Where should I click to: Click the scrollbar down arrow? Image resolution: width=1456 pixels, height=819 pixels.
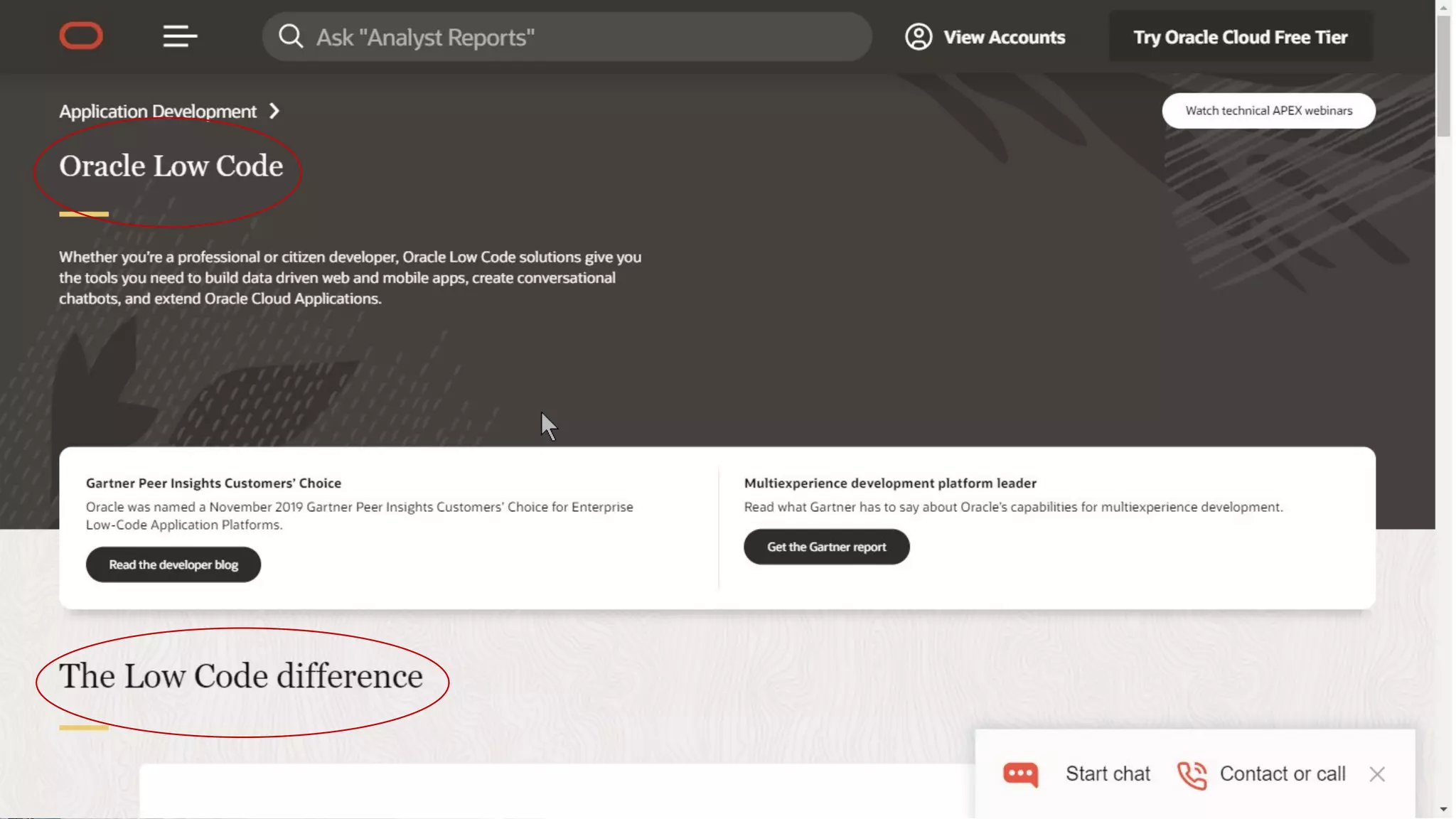point(1443,809)
